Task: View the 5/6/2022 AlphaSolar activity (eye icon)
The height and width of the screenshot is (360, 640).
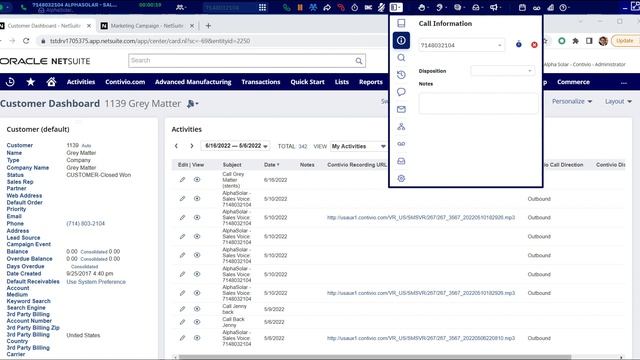Action: coord(197,338)
